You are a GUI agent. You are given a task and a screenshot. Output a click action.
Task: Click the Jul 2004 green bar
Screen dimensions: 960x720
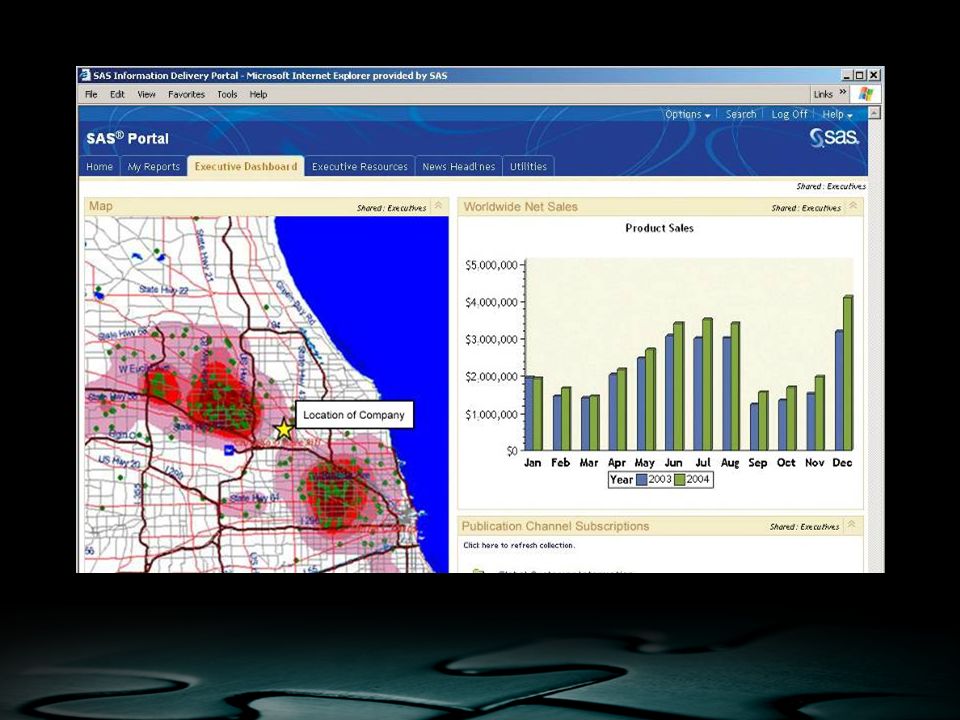tap(707, 384)
